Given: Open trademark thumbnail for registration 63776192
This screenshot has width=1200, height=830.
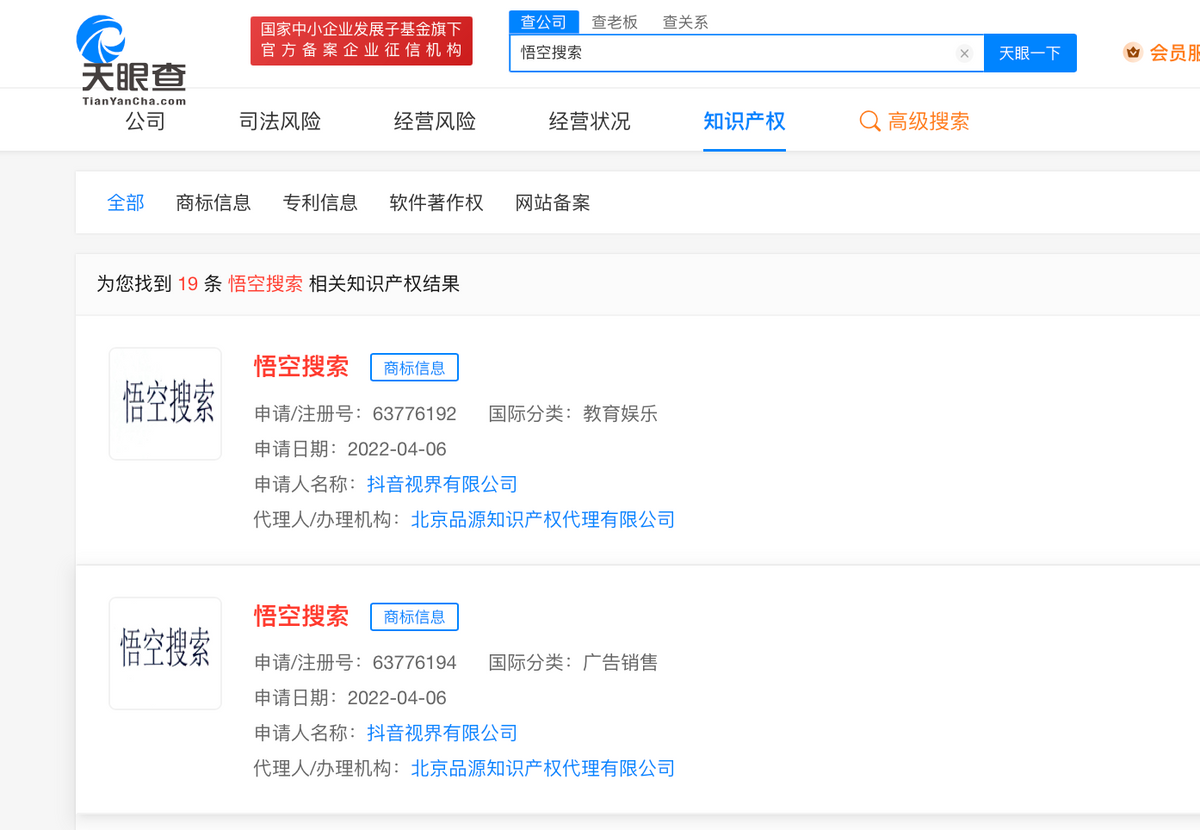Looking at the screenshot, I should pos(165,404).
